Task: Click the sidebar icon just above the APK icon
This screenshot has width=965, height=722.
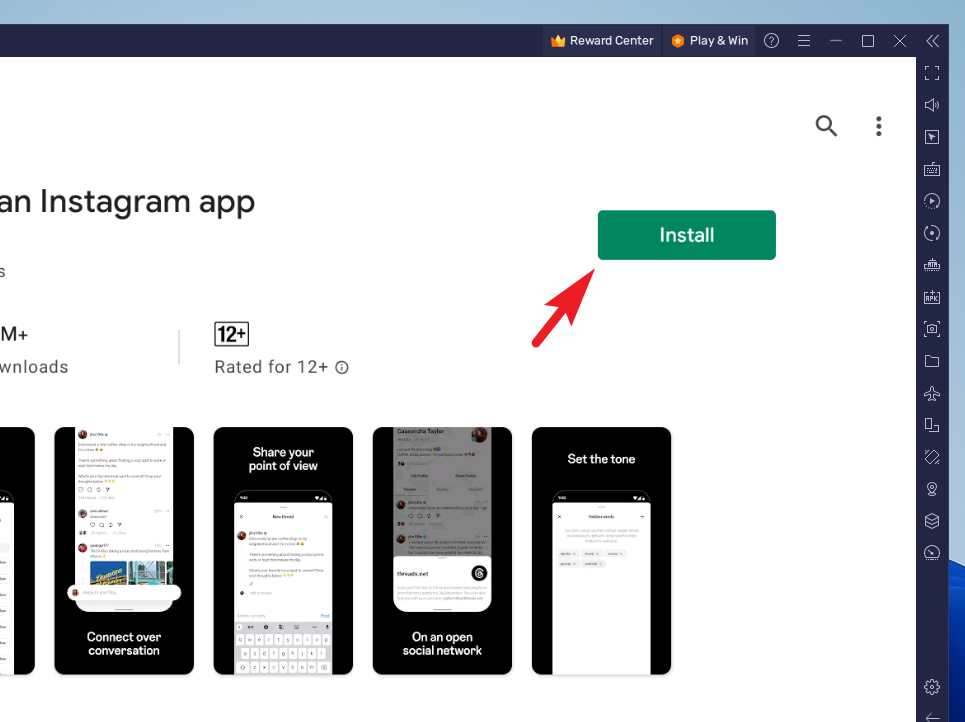Action: point(932,265)
